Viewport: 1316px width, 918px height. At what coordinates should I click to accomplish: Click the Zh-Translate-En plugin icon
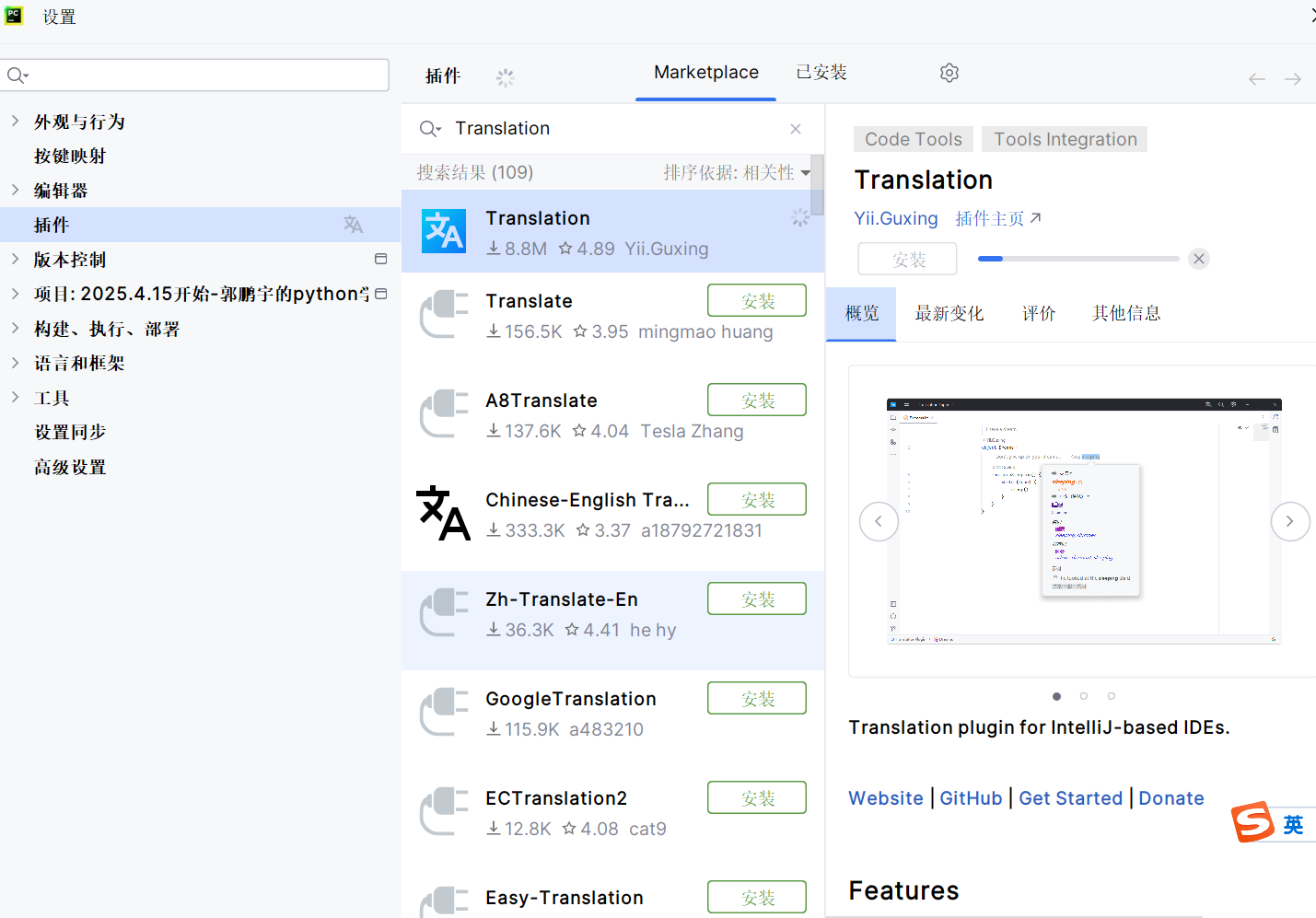444,612
